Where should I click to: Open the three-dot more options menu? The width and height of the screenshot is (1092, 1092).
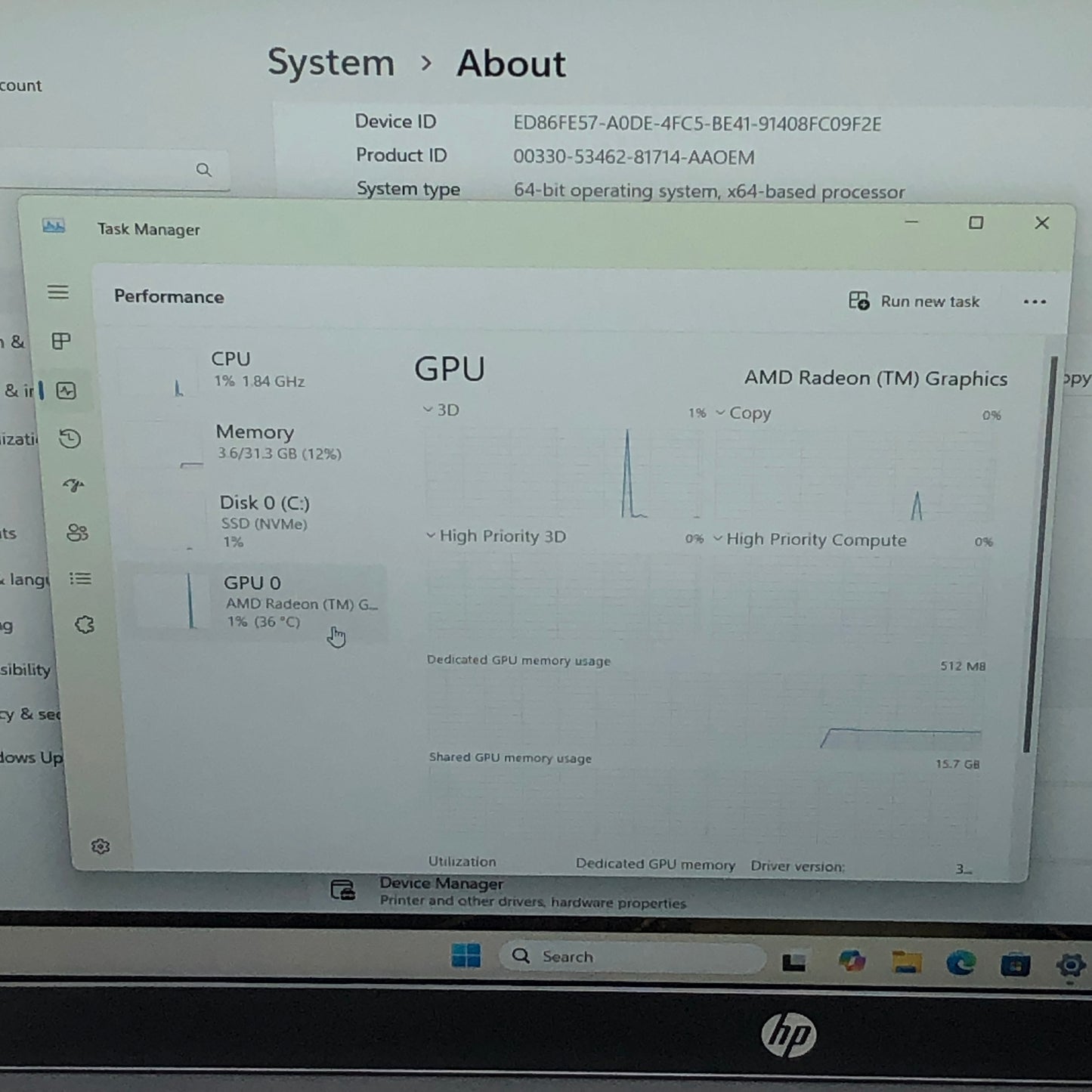[1034, 302]
